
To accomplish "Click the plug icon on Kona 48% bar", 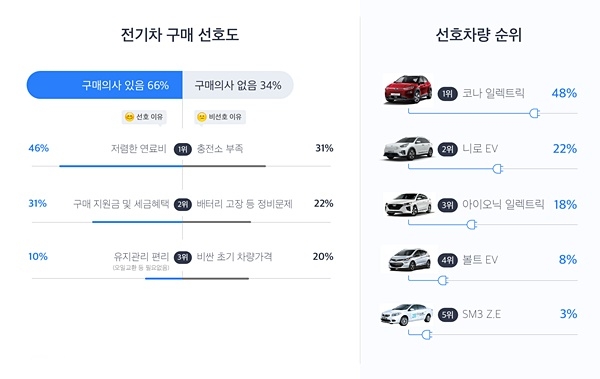I will (535, 113).
